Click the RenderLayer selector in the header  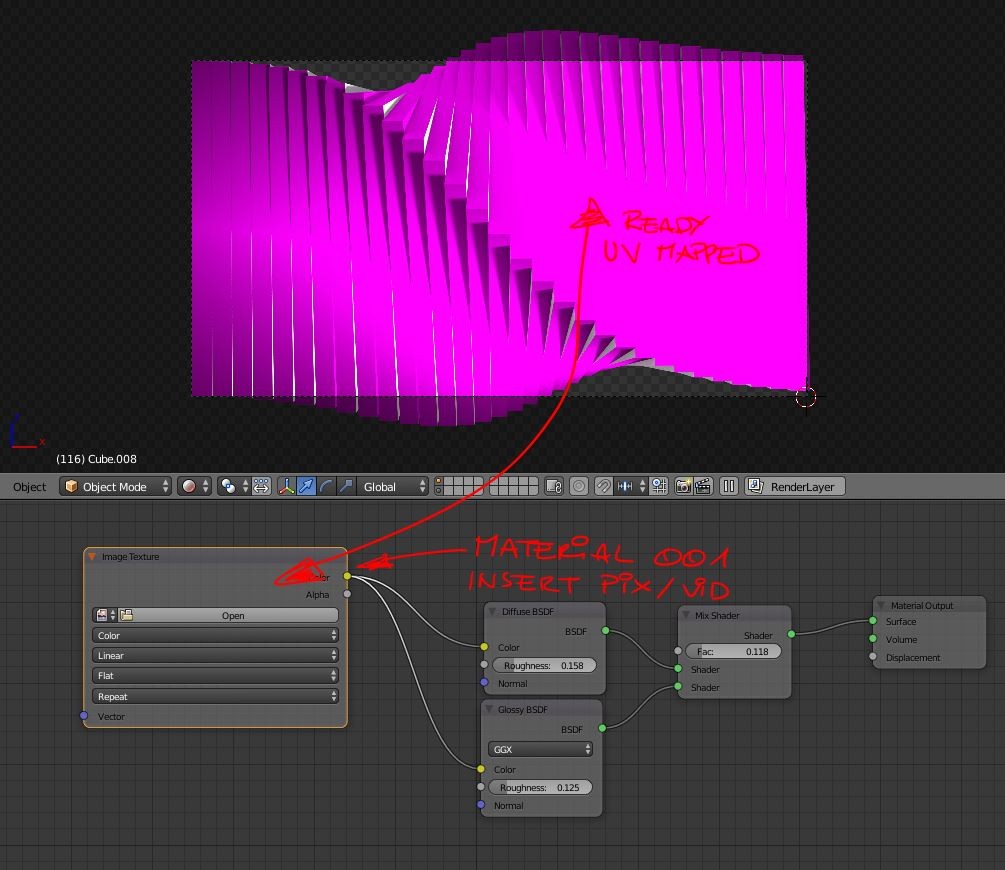point(795,486)
